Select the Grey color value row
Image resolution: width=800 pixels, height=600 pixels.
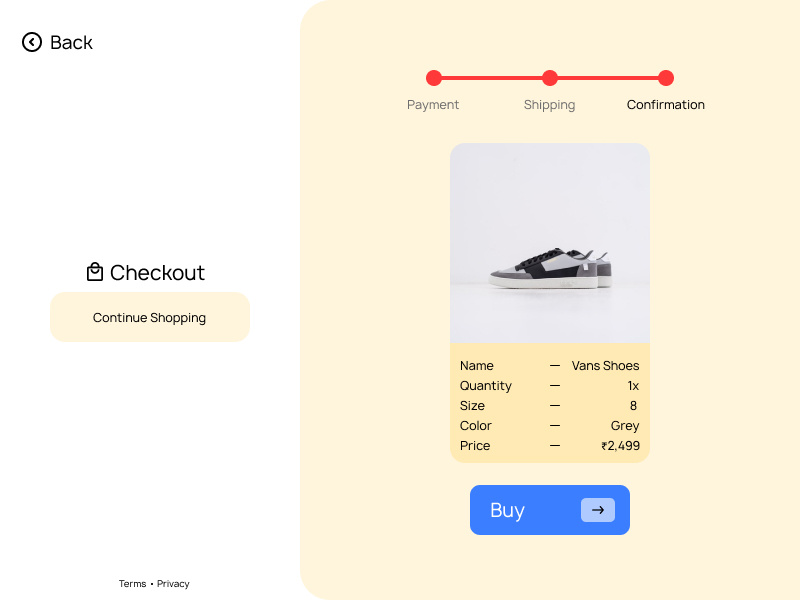pos(625,425)
